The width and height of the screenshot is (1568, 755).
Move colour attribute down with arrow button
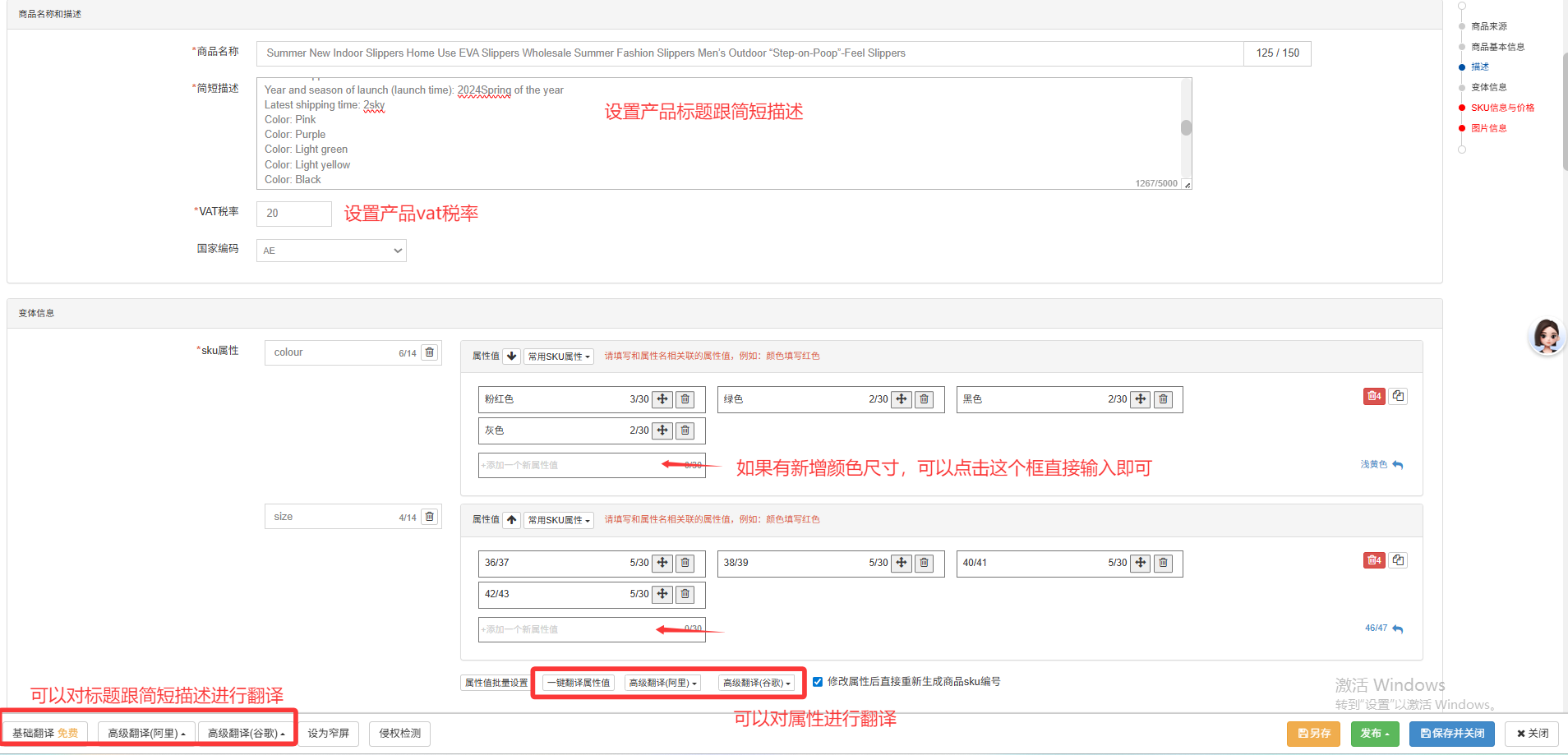pyautogui.click(x=511, y=356)
